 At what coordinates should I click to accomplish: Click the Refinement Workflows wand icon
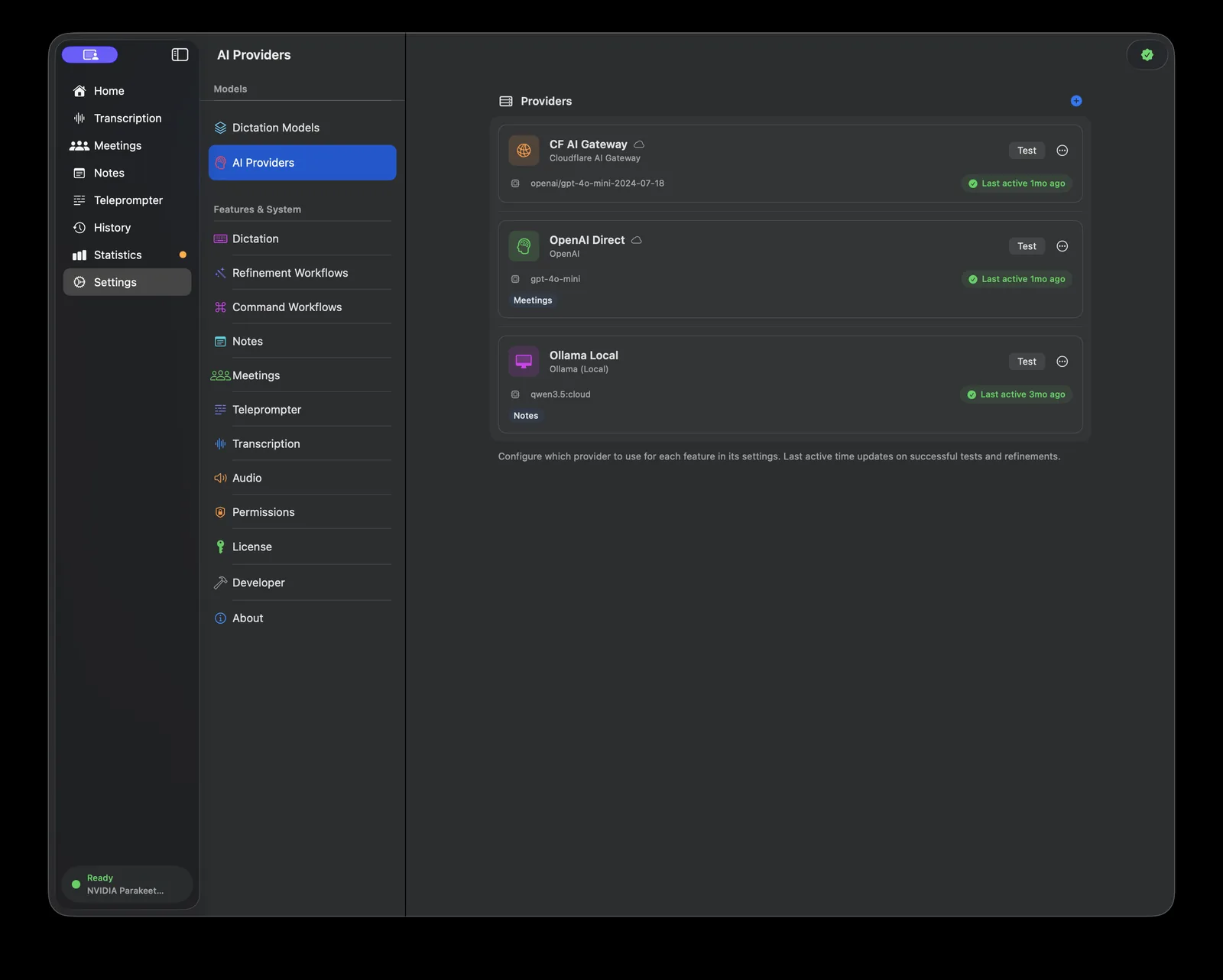[x=220, y=273]
